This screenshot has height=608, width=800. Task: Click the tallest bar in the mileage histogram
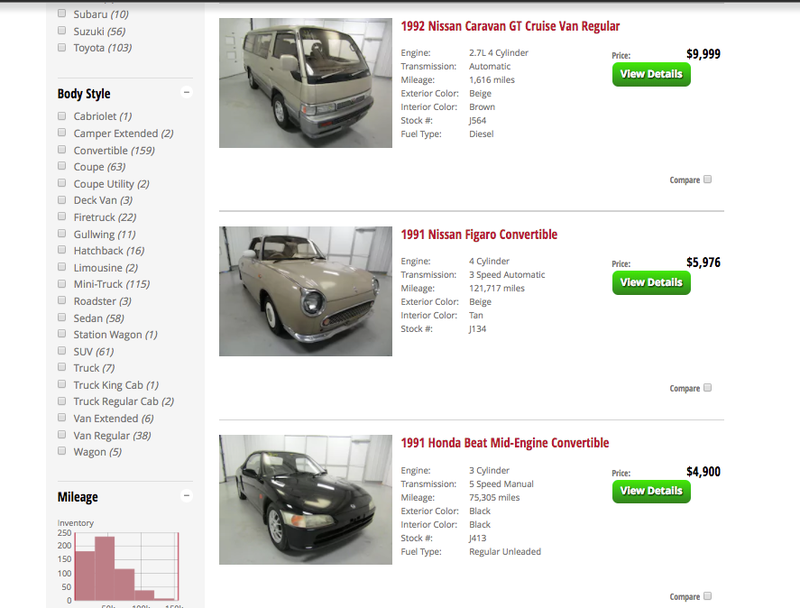105,568
